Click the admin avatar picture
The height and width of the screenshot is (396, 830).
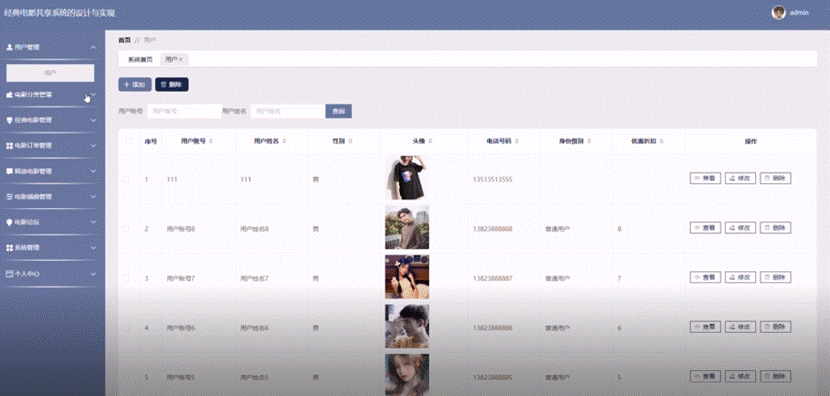[778, 12]
